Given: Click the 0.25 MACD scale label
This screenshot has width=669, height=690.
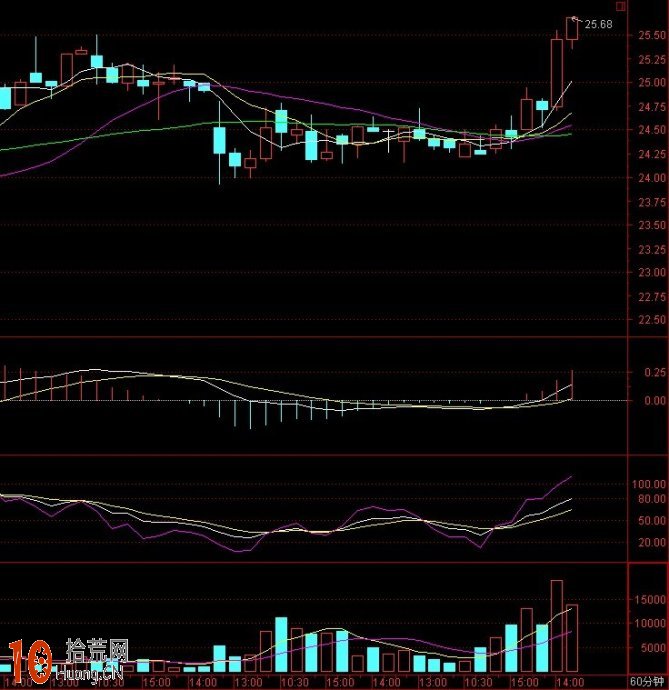Looking at the screenshot, I should point(654,372).
